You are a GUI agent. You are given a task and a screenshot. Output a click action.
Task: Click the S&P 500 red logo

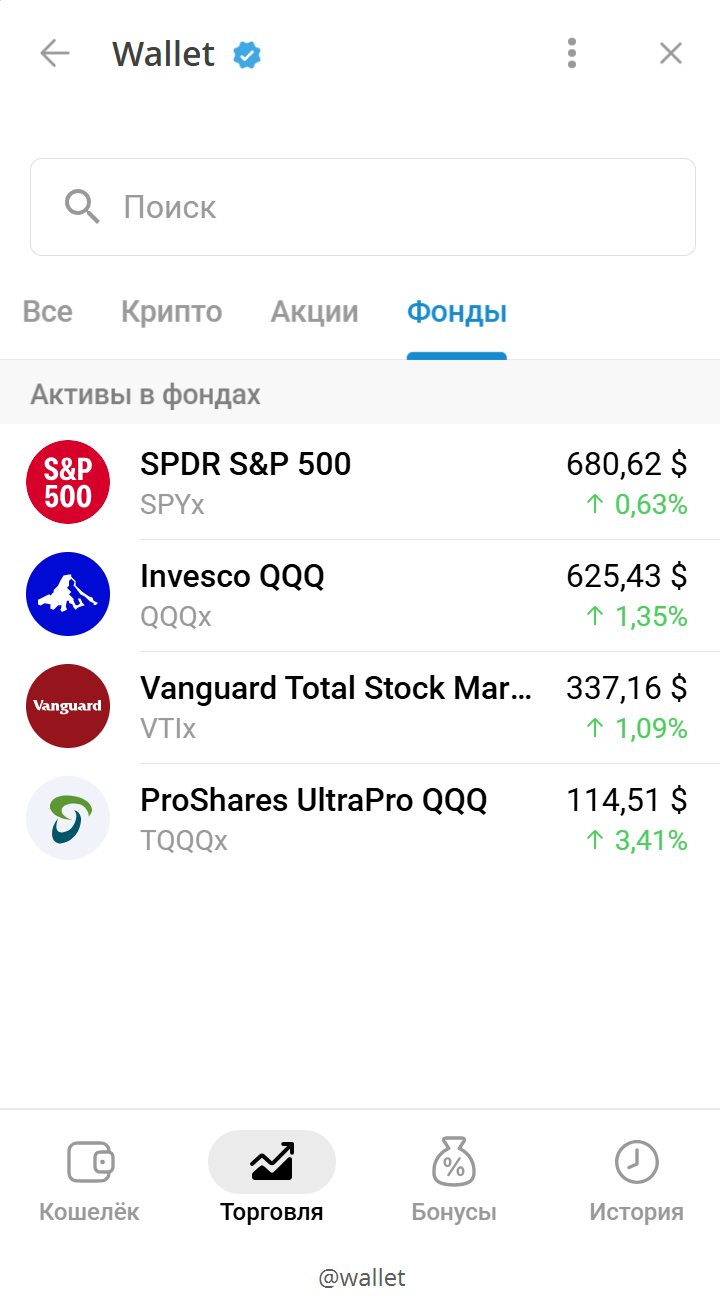pos(68,482)
